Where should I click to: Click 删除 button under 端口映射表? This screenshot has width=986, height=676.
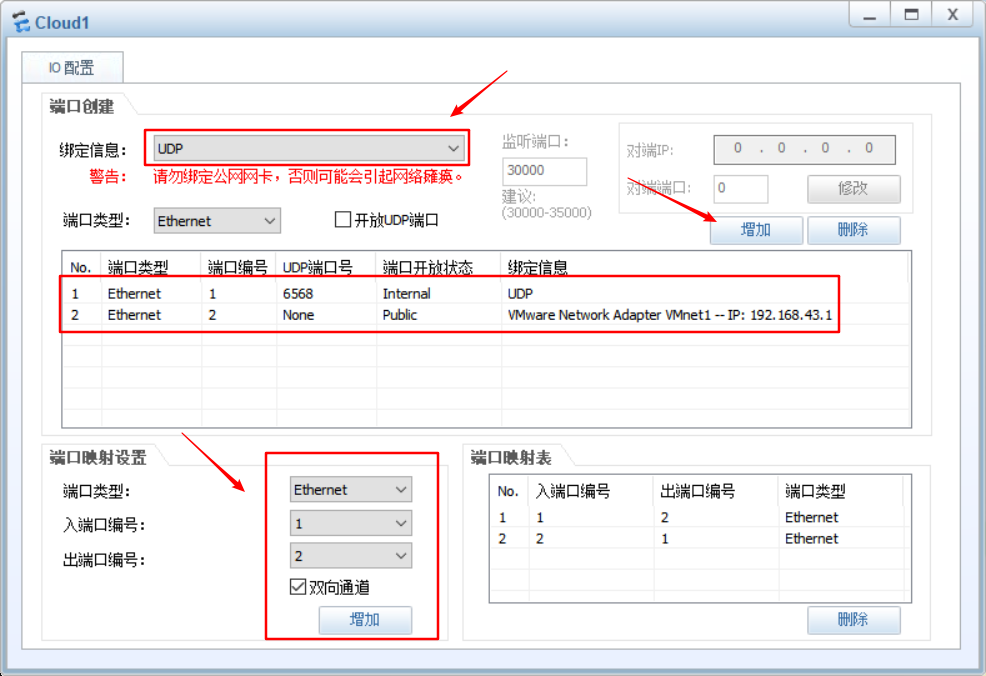[853, 620]
